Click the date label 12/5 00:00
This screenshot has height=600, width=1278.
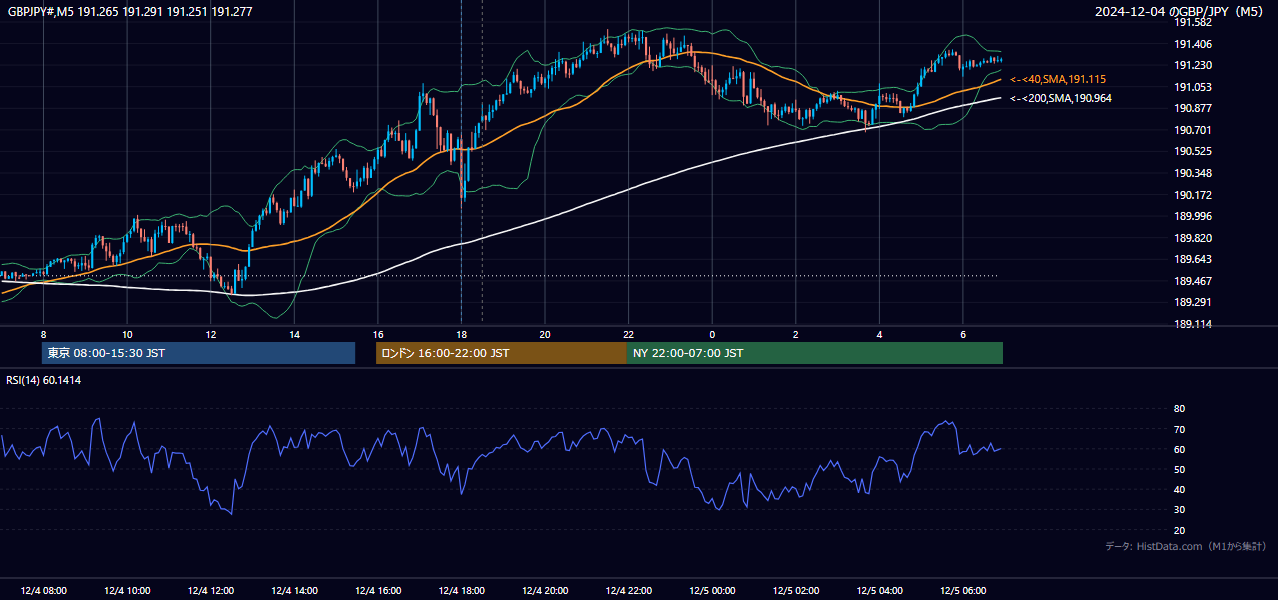(712, 591)
